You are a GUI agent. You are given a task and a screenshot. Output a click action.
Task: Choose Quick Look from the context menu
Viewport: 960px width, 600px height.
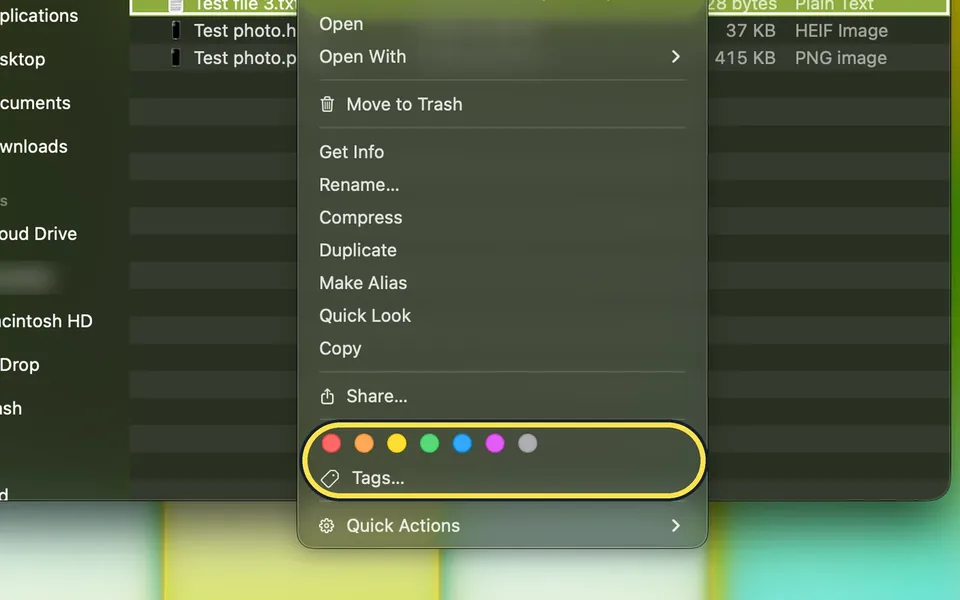502,316
